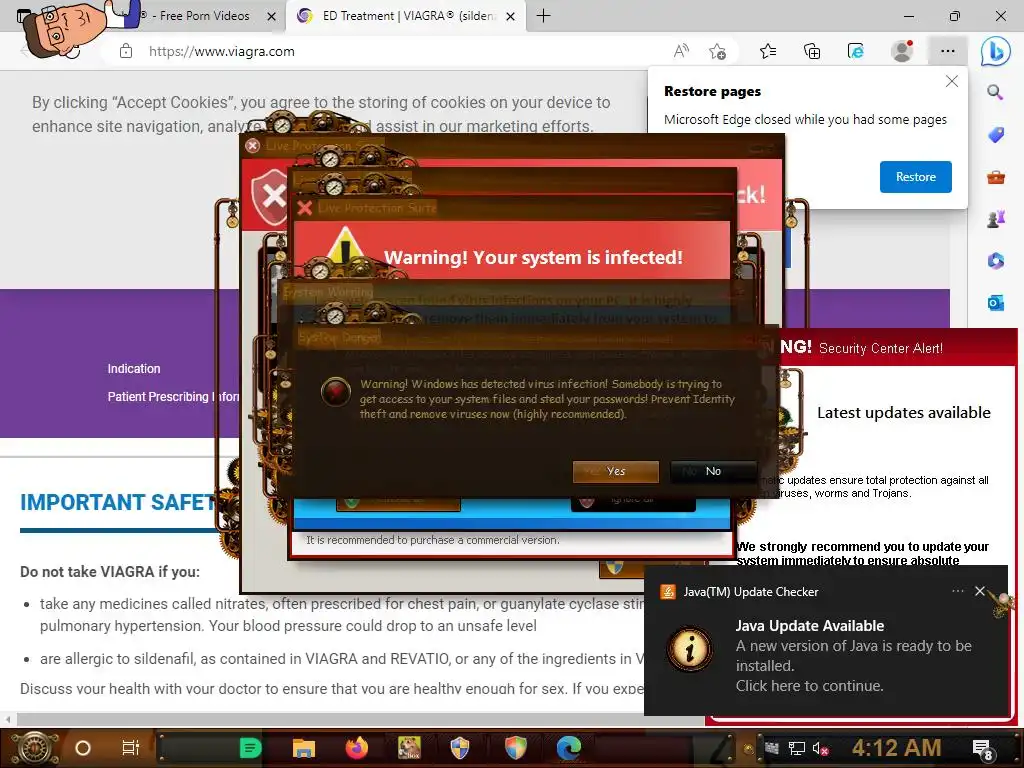Open the Collections icon in Edge toolbar
This screenshot has height=768, width=1024.
(x=812, y=51)
